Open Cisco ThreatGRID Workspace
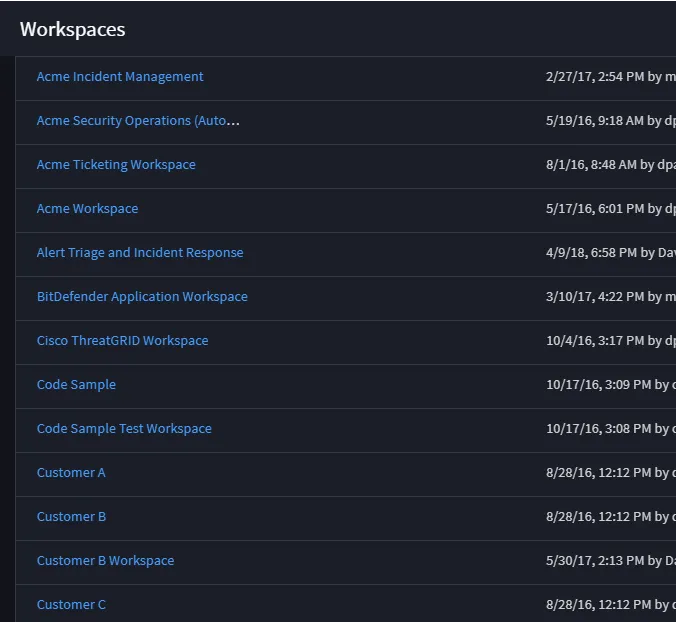Screen dimensions: 676x622 (122, 341)
